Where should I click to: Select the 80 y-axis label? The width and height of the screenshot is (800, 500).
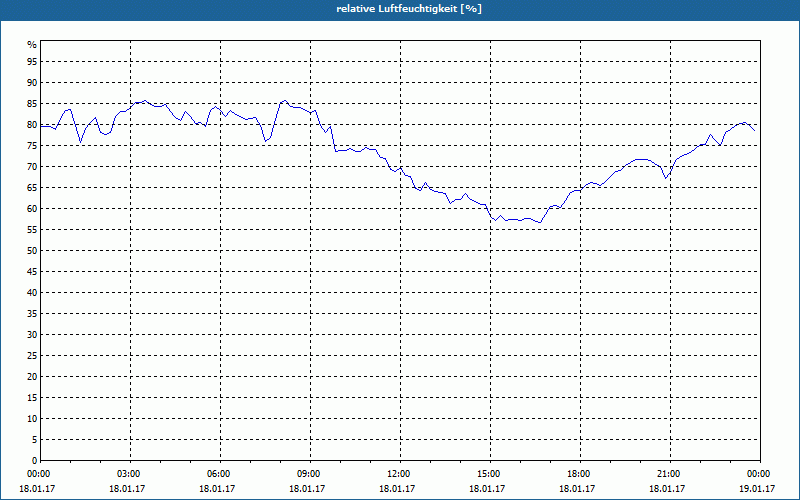point(32,124)
